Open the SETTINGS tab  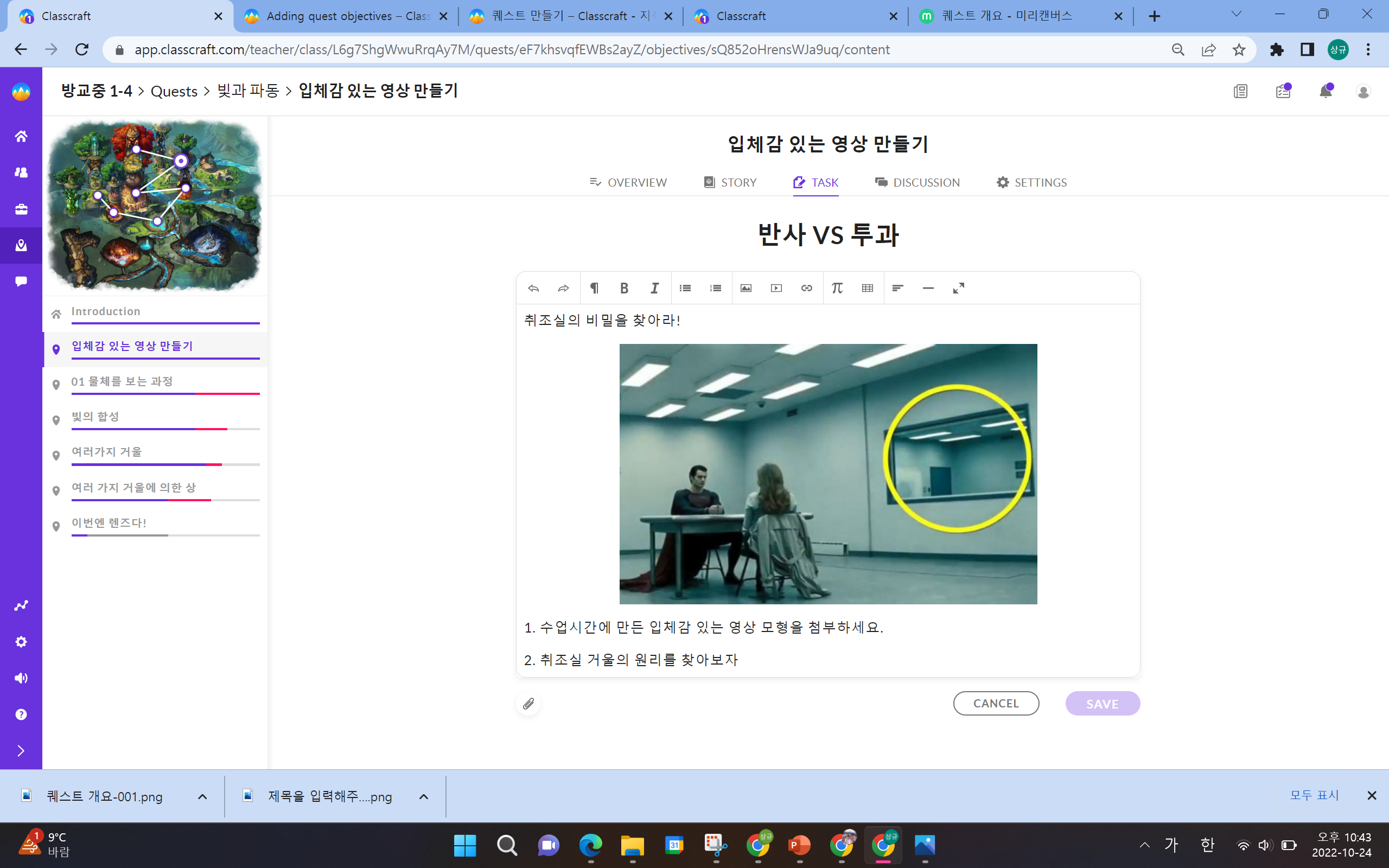click(x=1031, y=183)
